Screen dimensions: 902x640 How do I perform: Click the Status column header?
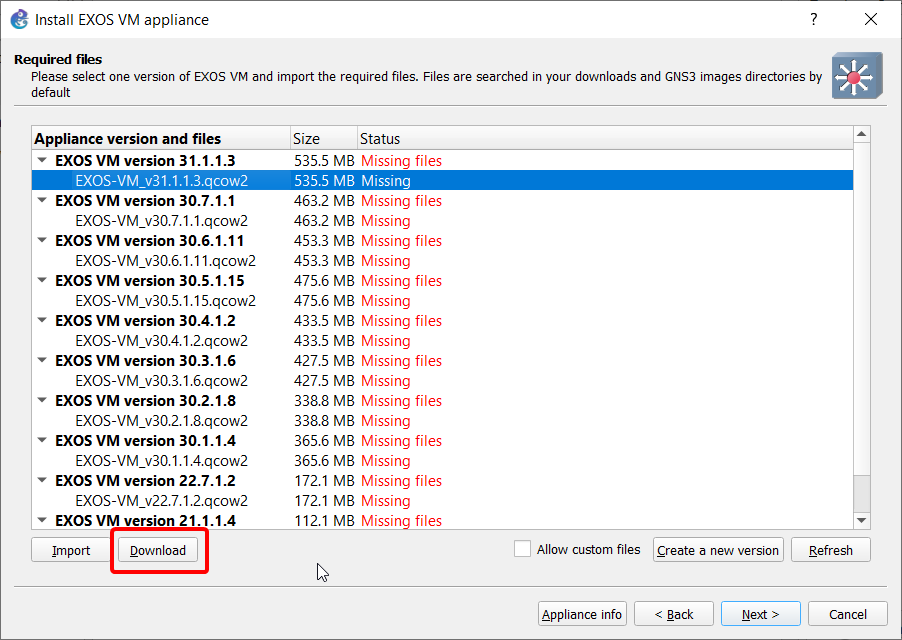click(x=605, y=139)
